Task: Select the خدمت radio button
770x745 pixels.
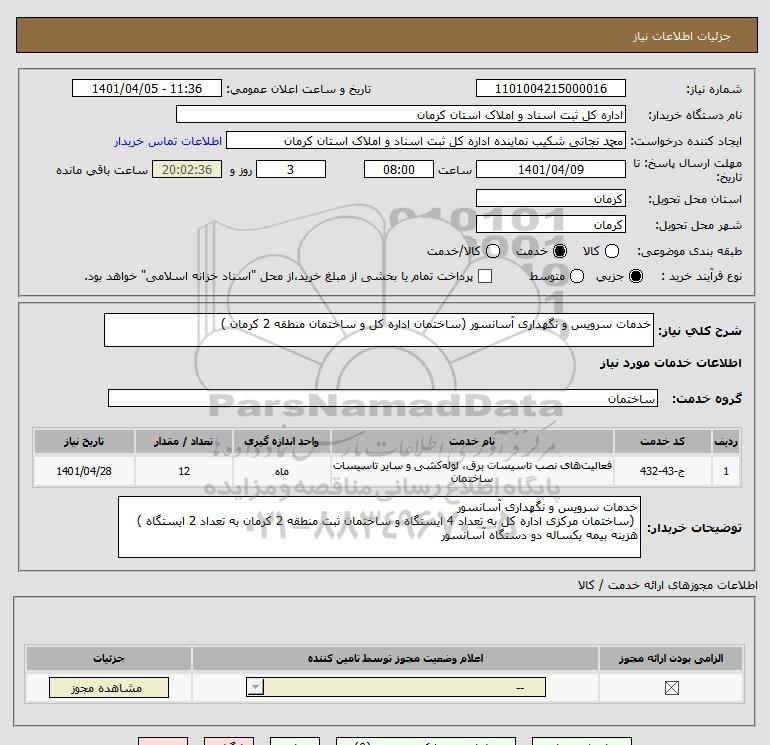Action: point(560,251)
